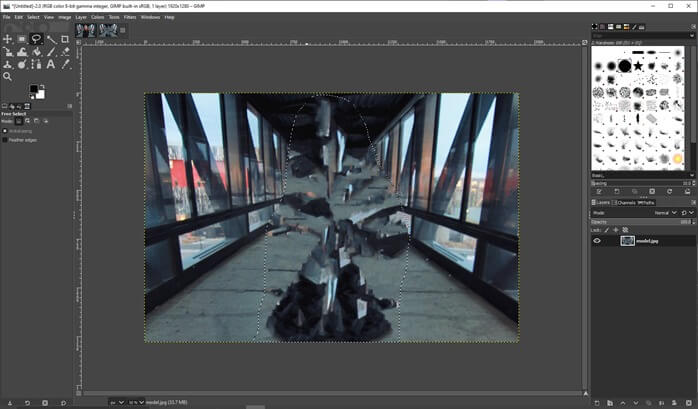Set mode to replace current selection
This screenshot has width=698, height=409.
[19, 121]
